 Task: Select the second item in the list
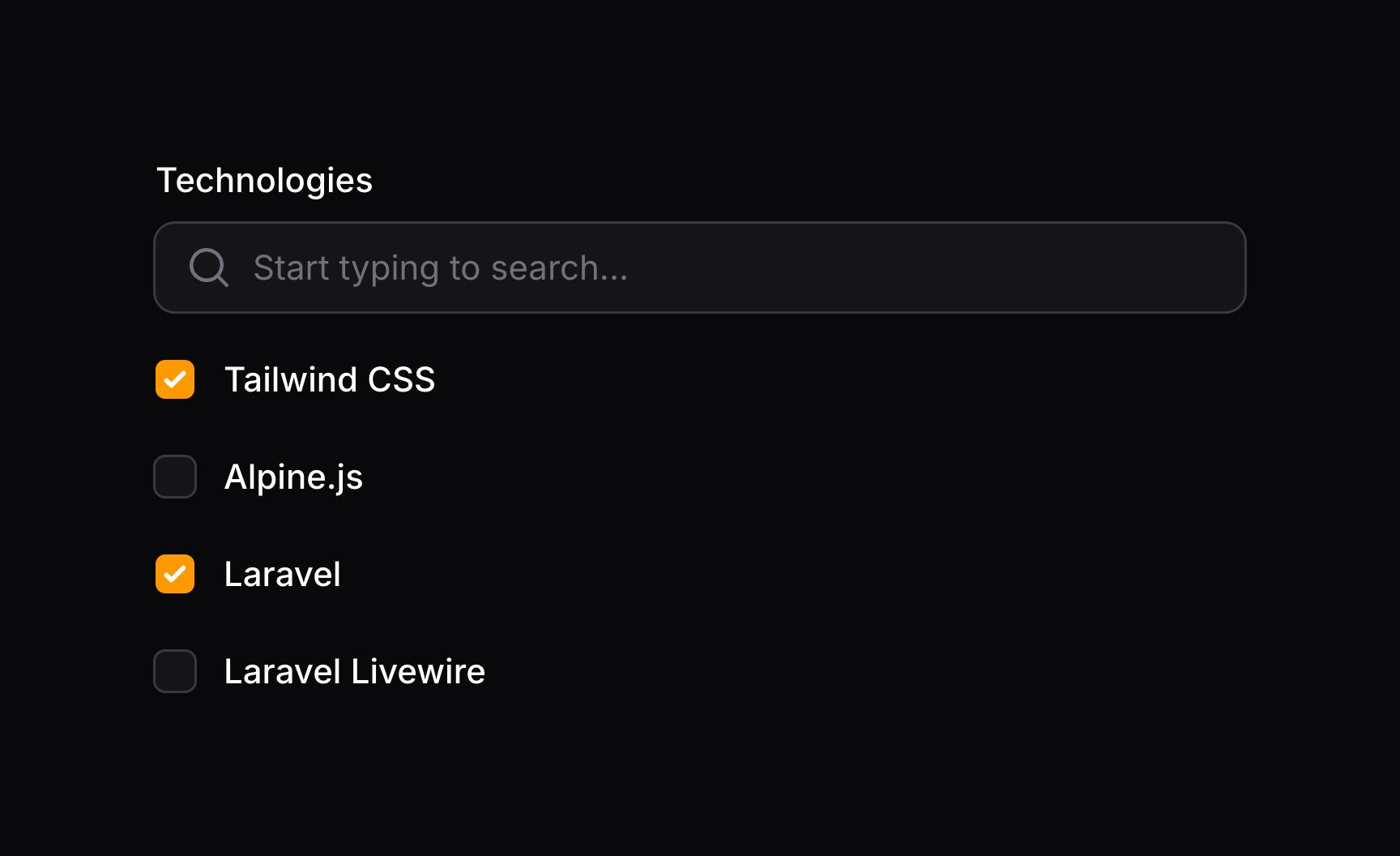point(293,477)
